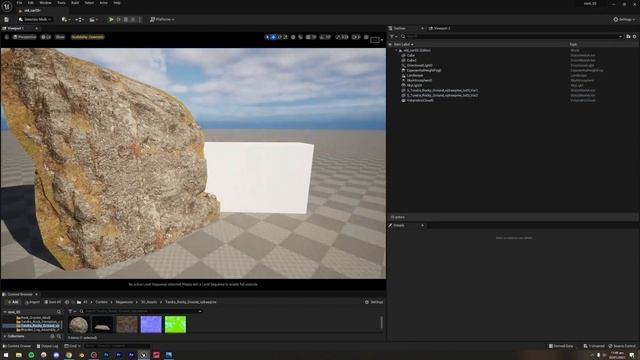
Task: Open the Window menu
Action: pos(45,3)
